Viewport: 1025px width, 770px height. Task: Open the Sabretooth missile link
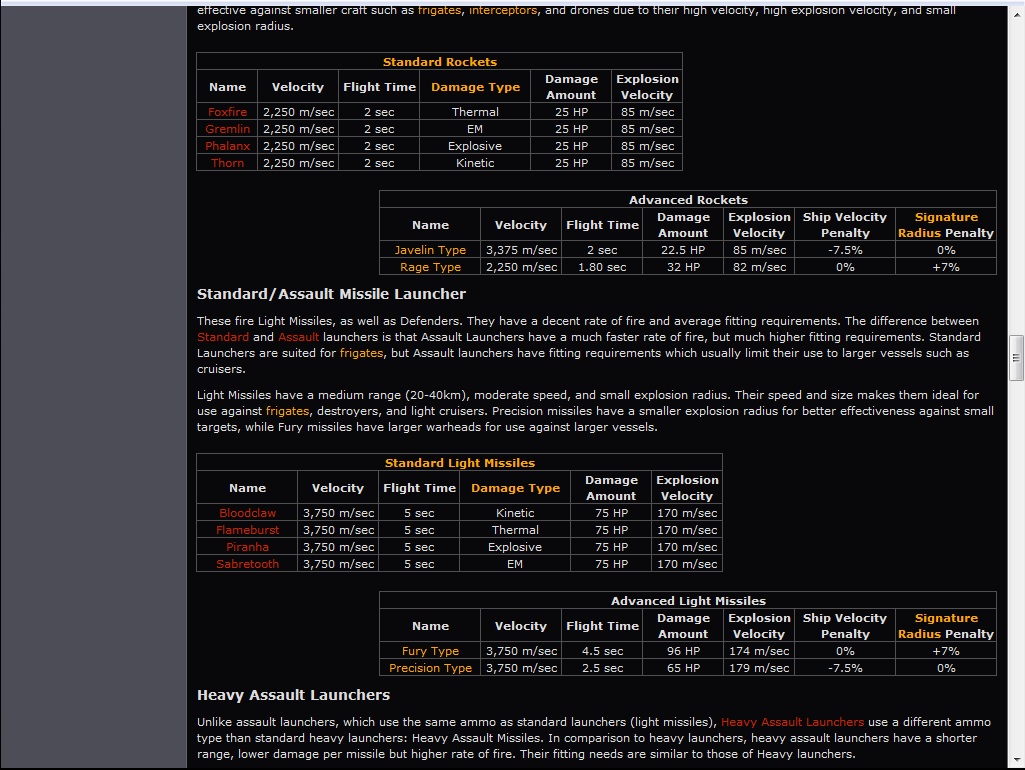[x=247, y=564]
